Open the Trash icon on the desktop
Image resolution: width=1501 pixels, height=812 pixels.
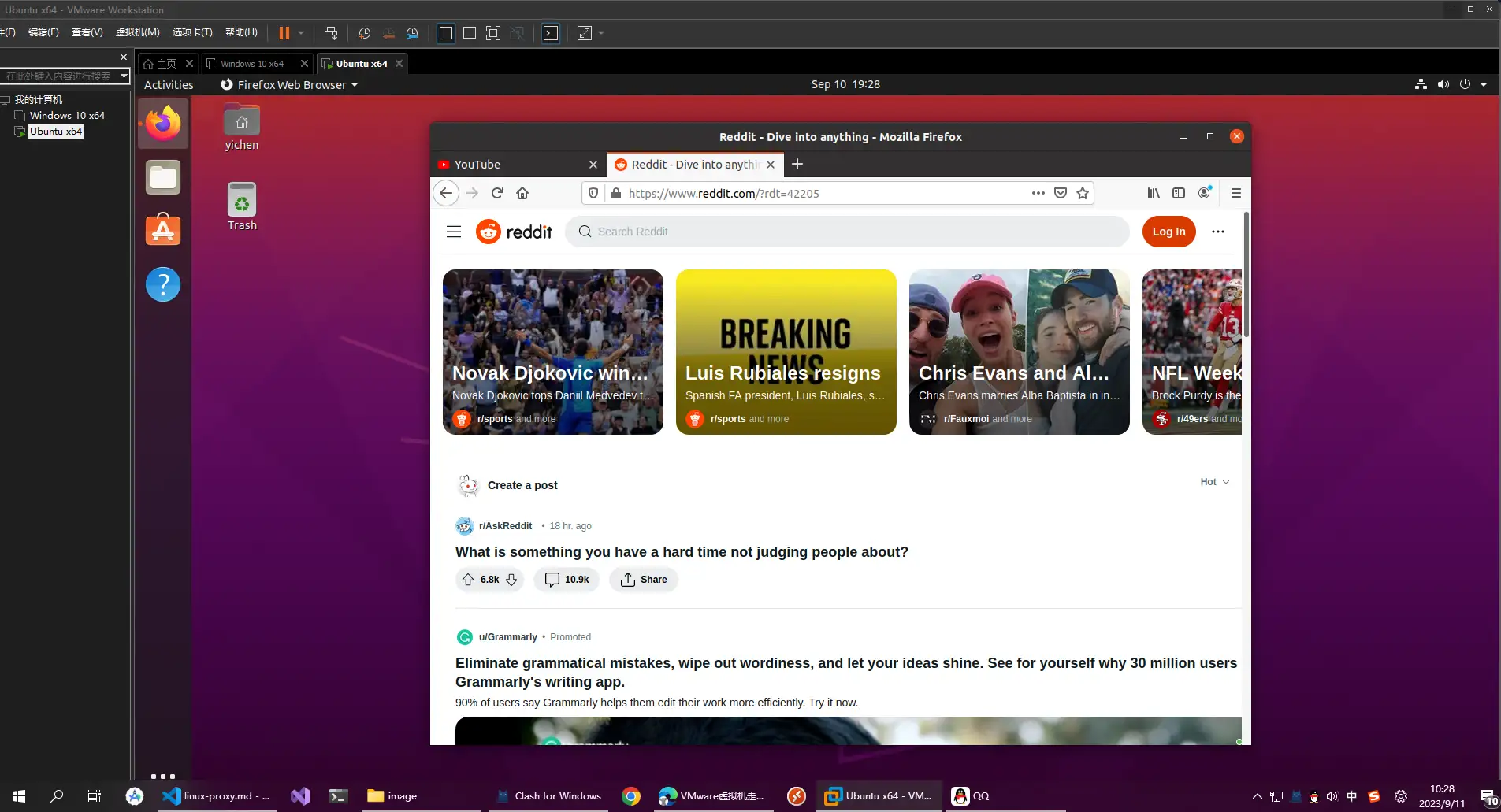pos(242,206)
